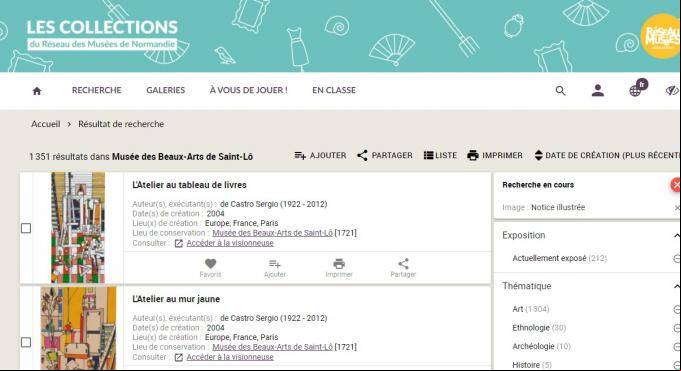681x371 pixels.
Task: Change language via the globe icon
Action: pyautogui.click(x=635, y=90)
